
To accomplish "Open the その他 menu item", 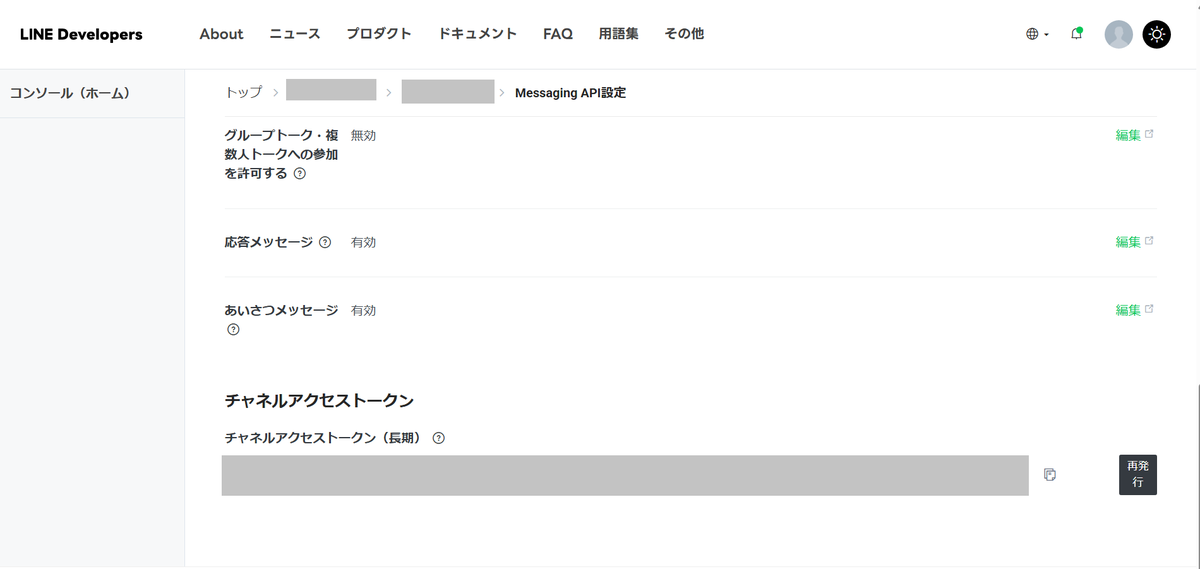I will point(684,34).
